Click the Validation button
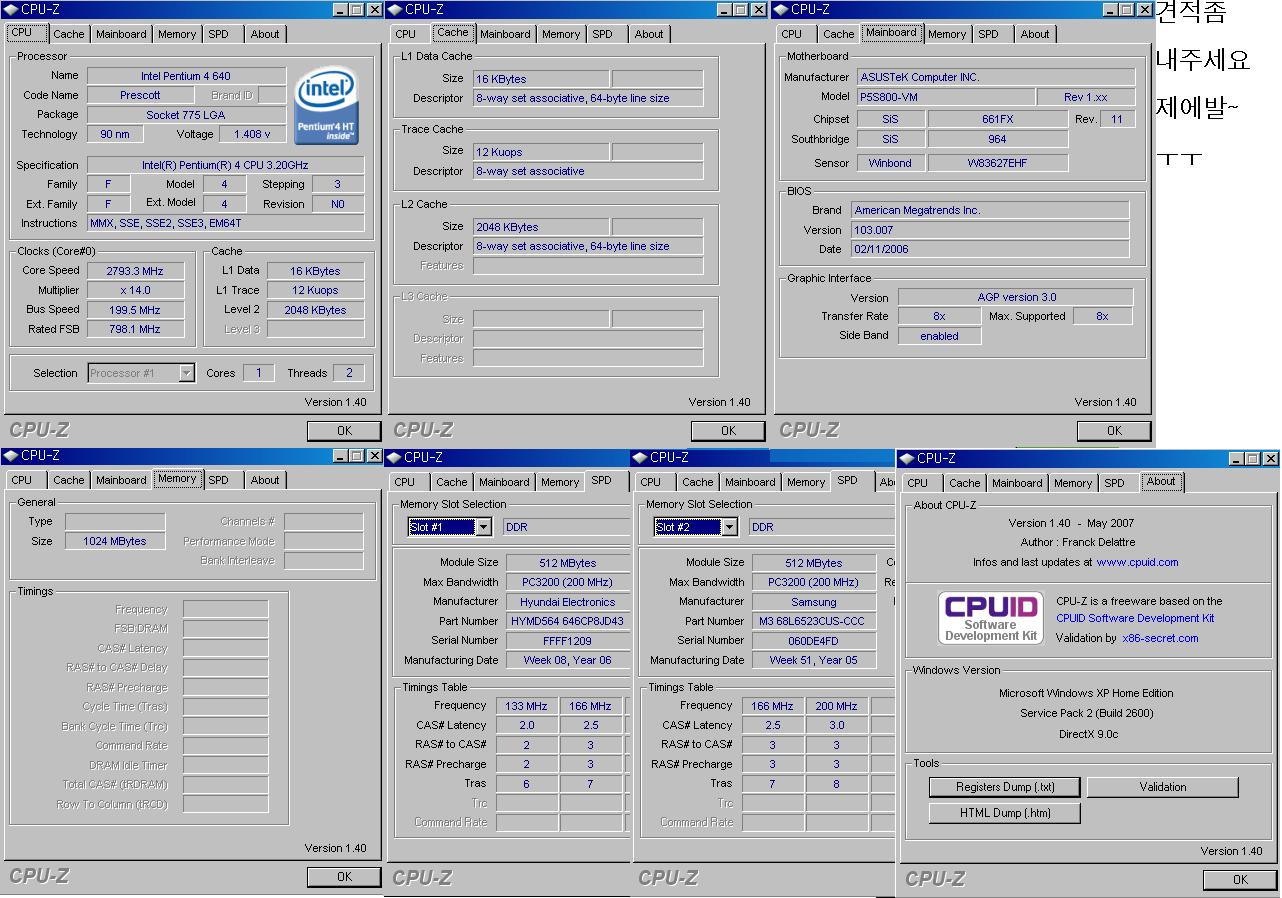This screenshot has width=1282, height=898. (1163, 787)
